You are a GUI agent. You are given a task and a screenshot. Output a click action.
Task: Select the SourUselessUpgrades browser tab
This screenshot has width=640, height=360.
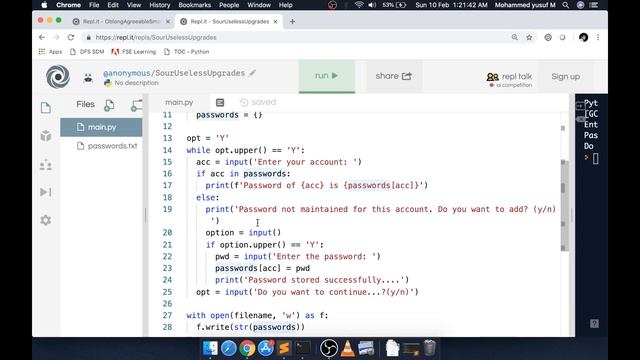tap(229, 22)
